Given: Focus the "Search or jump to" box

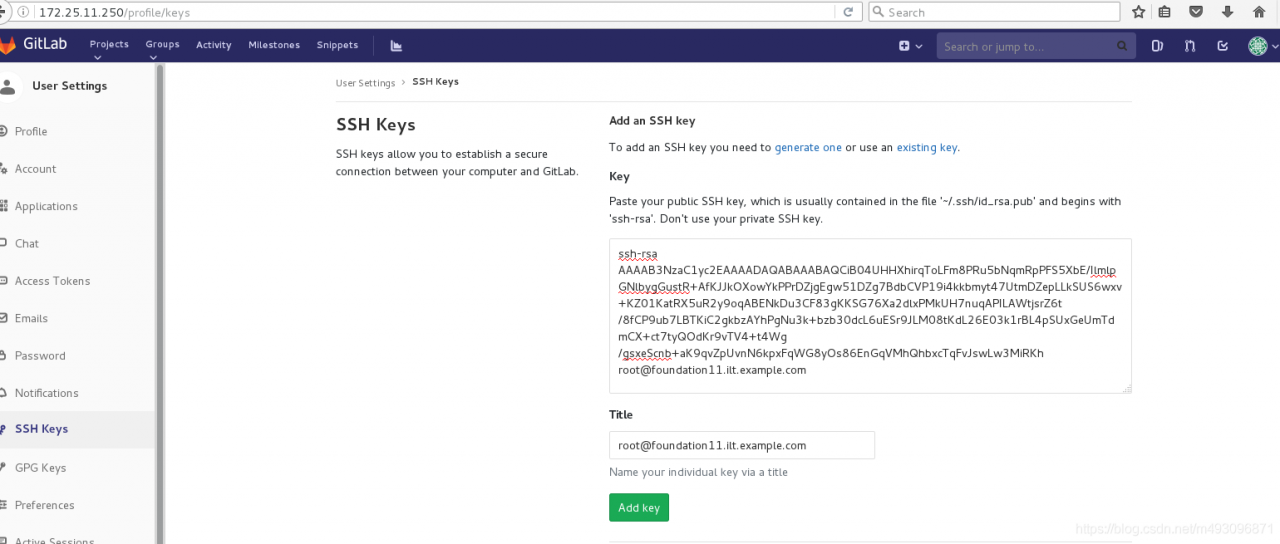Looking at the screenshot, I should click(1028, 46).
